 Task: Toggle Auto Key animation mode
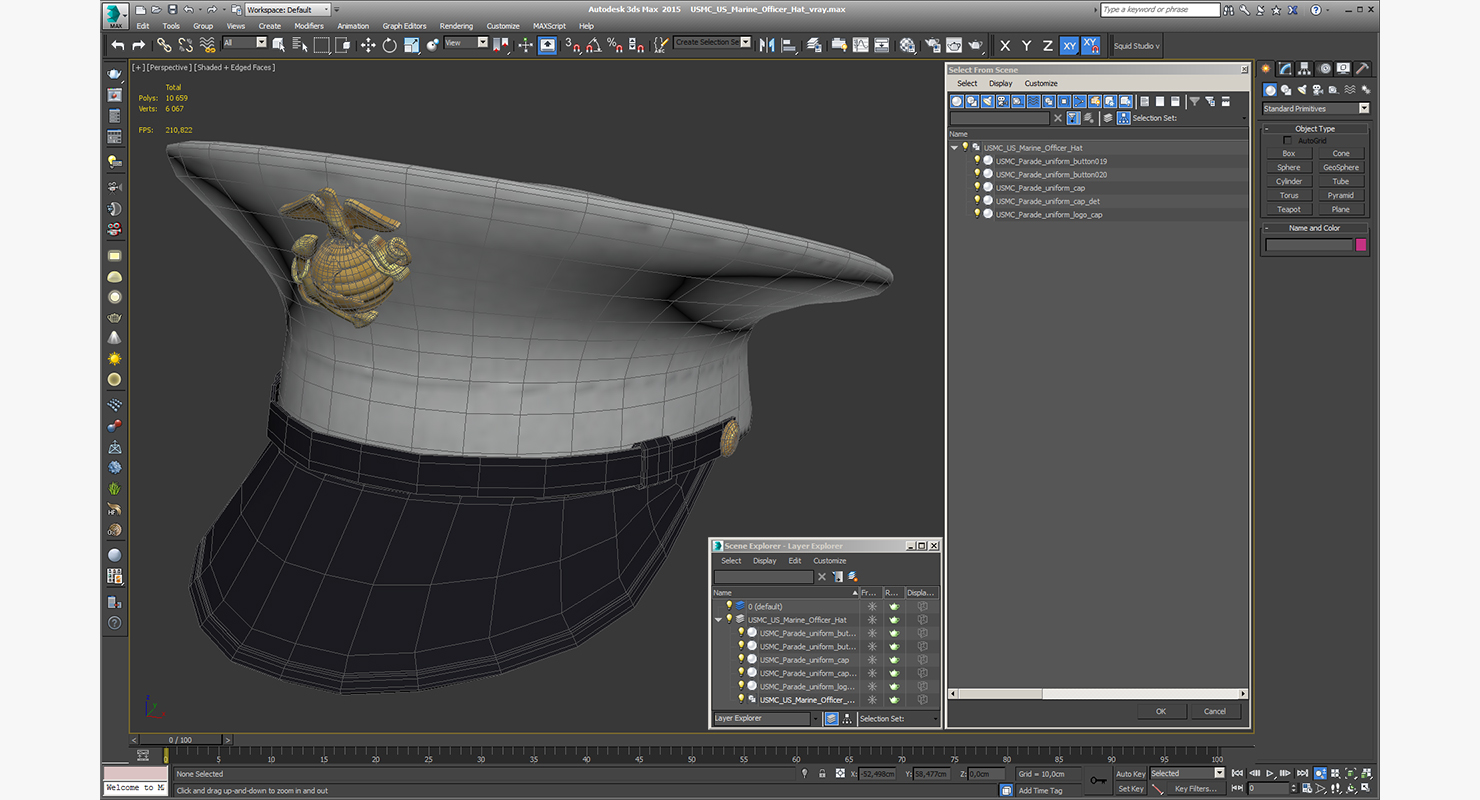[x=1130, y=773]
